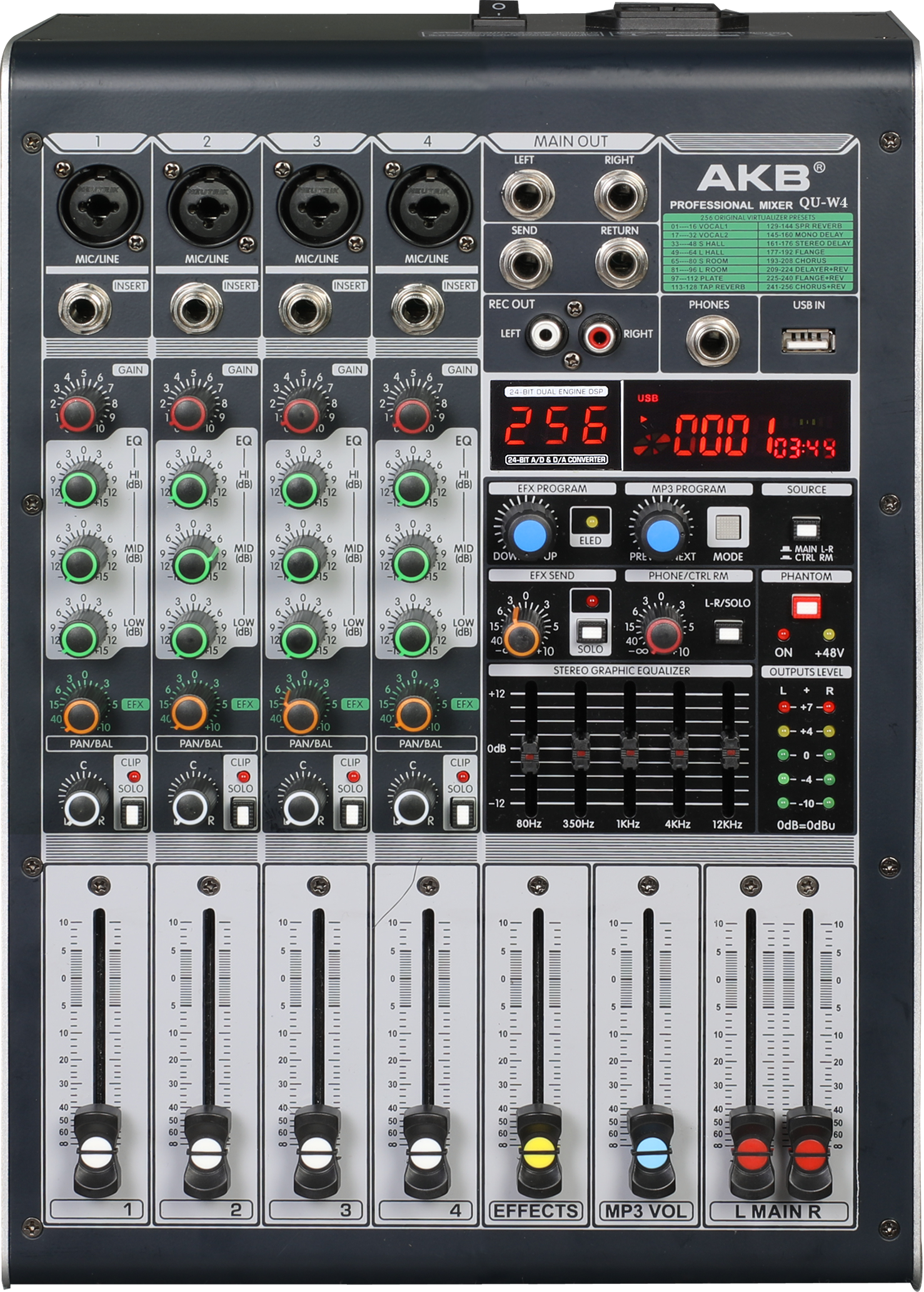Click the blue EFX PROGRAM knob
The width and height of the screenshot is (924, 1292).
pos(530,533)
